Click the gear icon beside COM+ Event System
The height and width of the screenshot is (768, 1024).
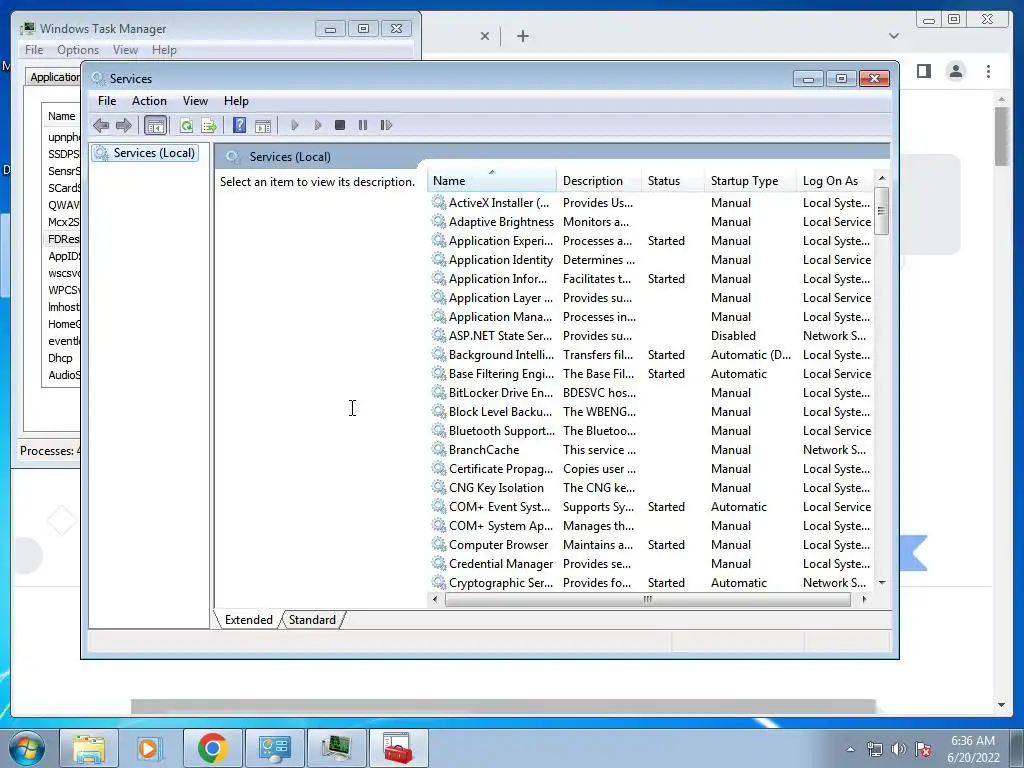[x=439, y=507]
